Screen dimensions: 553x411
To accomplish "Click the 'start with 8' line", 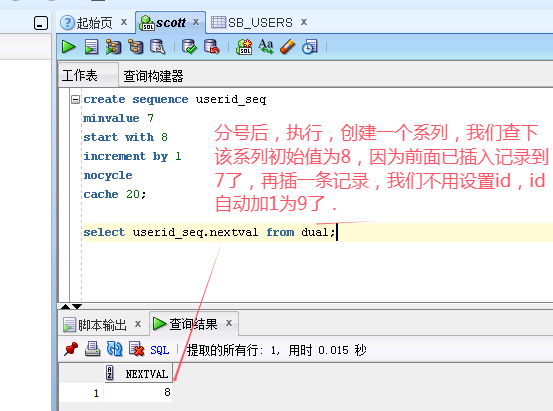I will point(126,137).
